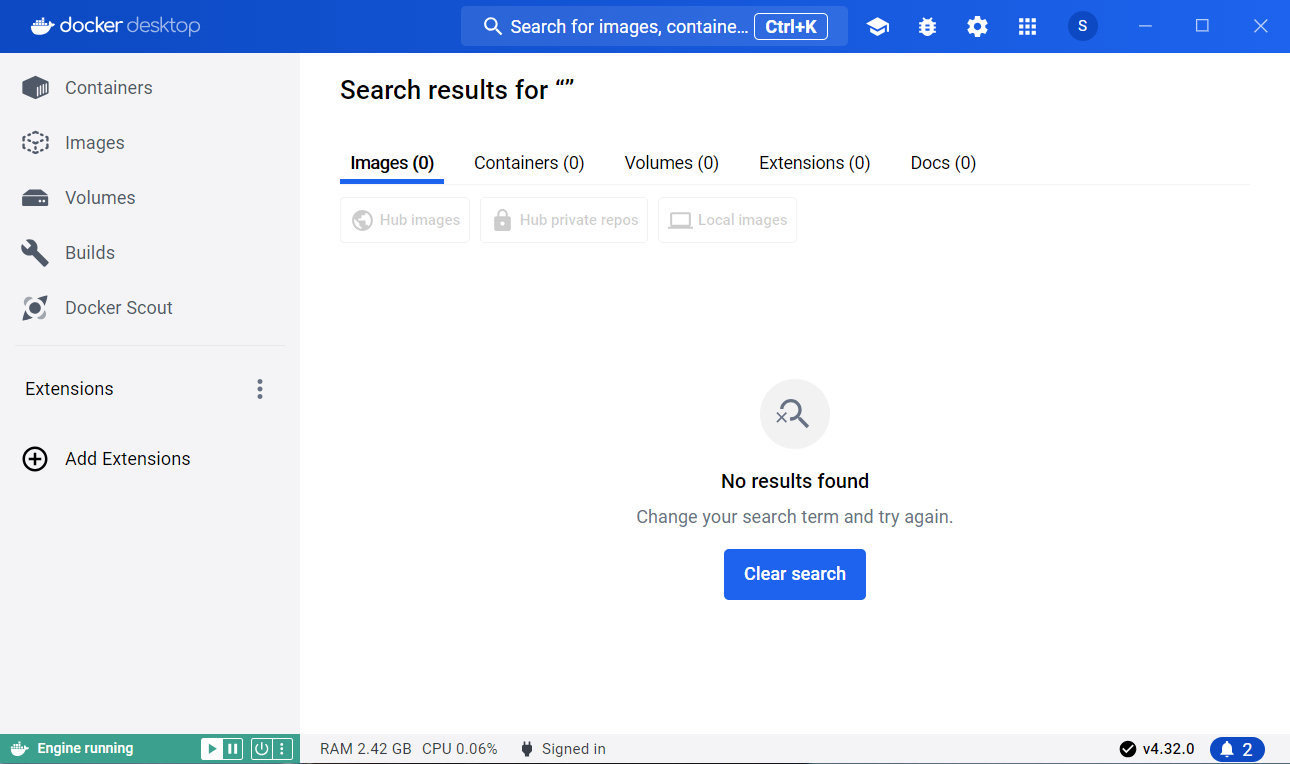Click the search bar input
The height and width of the screenshot is (764, 1290).
(x=654, y=26)
